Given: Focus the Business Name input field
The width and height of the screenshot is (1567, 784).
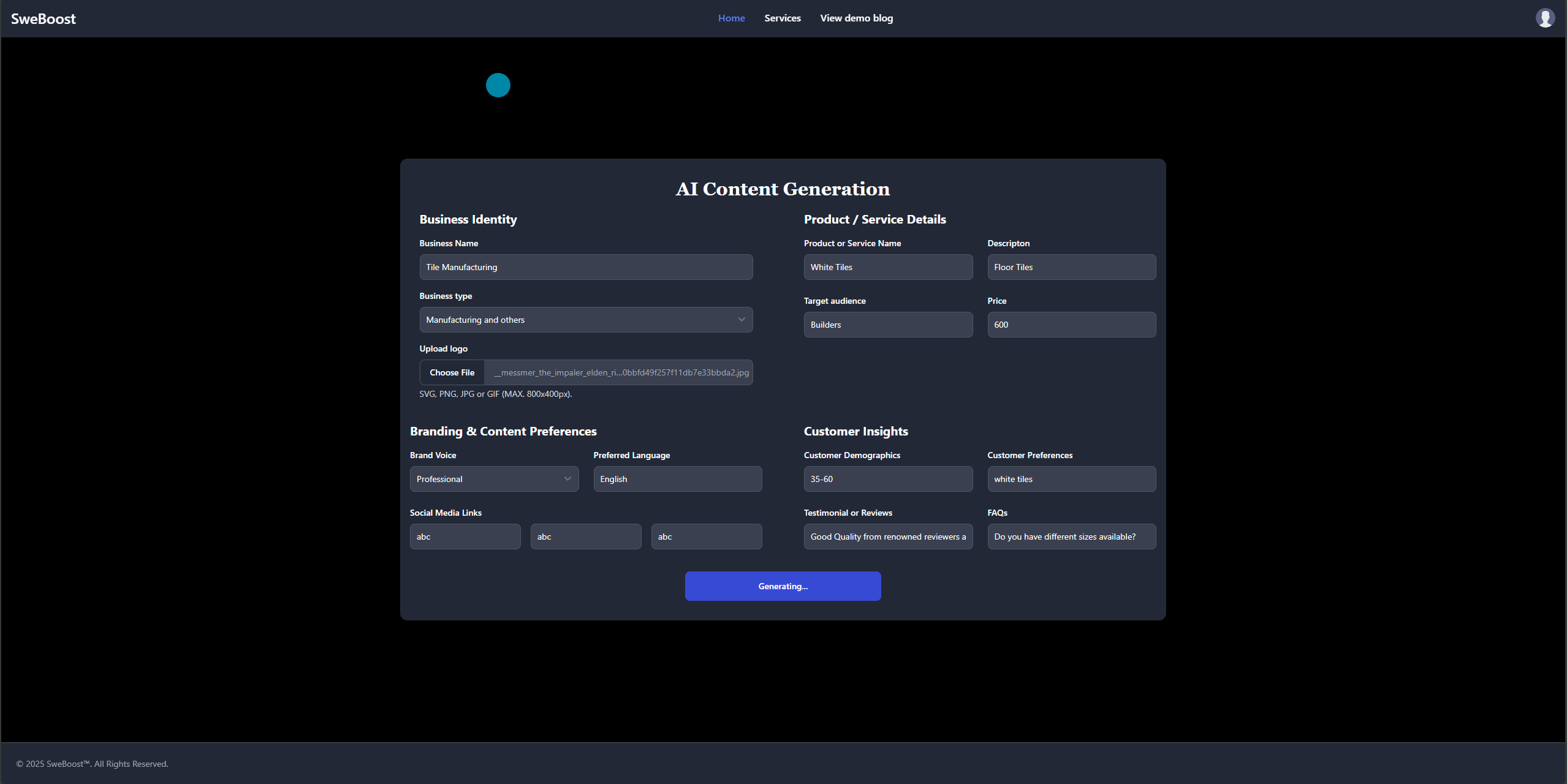Looking at the screenshot, I should 585,267.
